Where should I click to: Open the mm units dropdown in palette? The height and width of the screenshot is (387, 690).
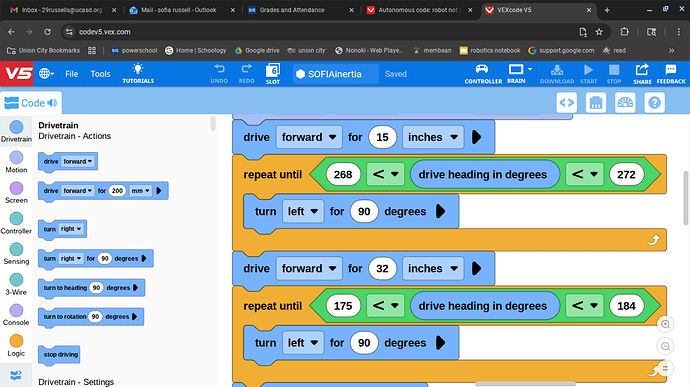(141, 191)
